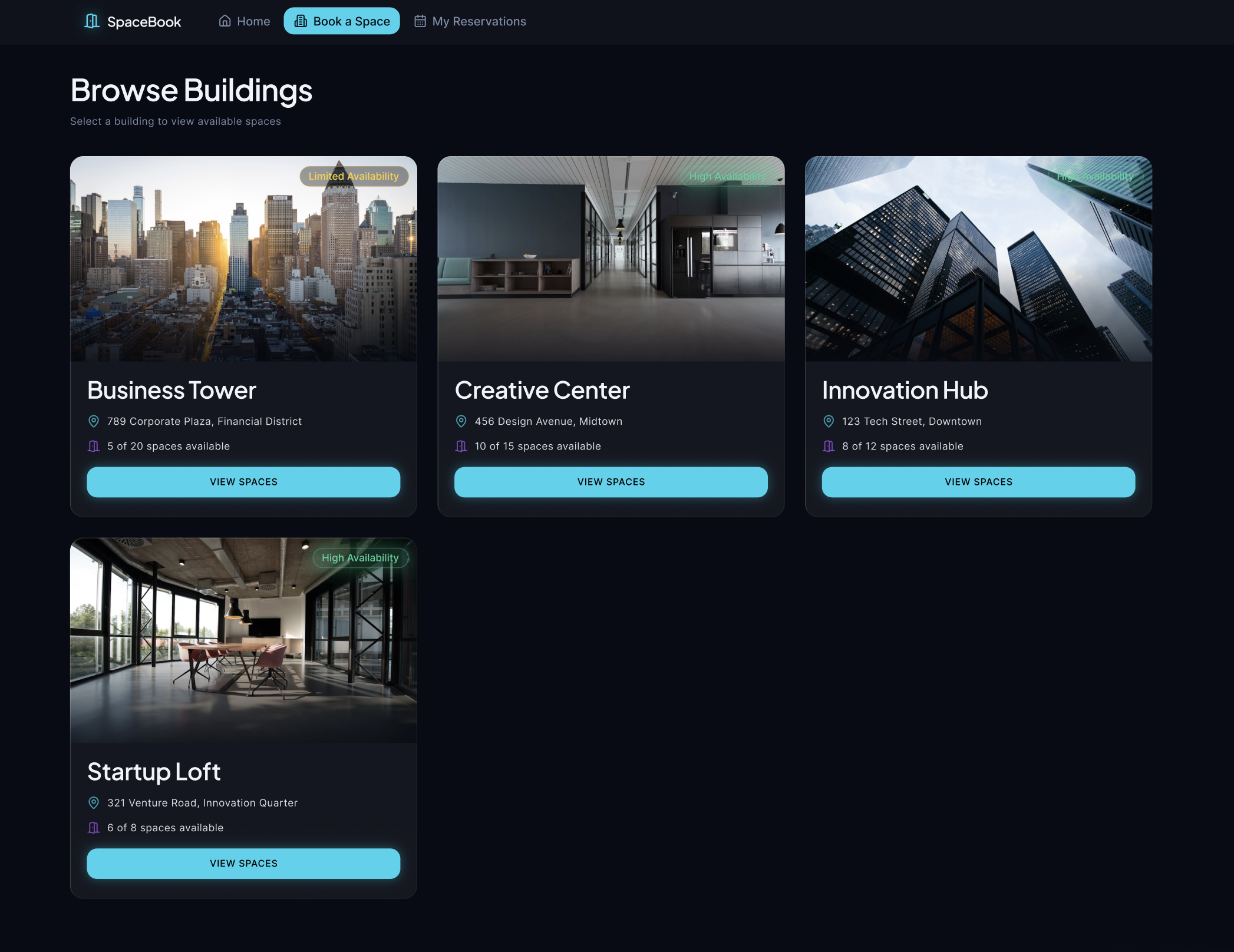
Task: View spaces in Startup Loft
Action: tap(243, 864)
